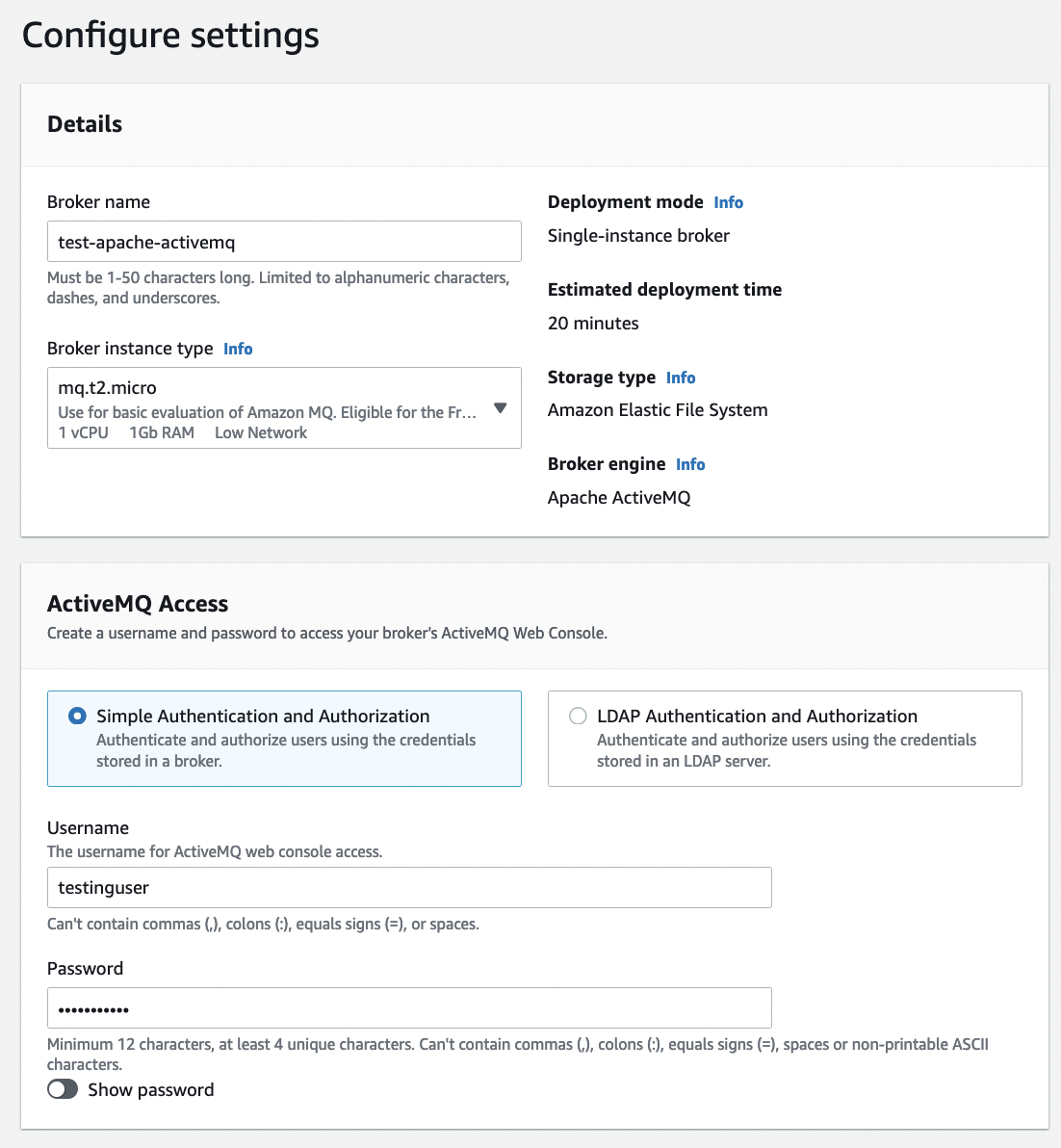Open the Broker instance type dropdown

(x=270, y=408)
